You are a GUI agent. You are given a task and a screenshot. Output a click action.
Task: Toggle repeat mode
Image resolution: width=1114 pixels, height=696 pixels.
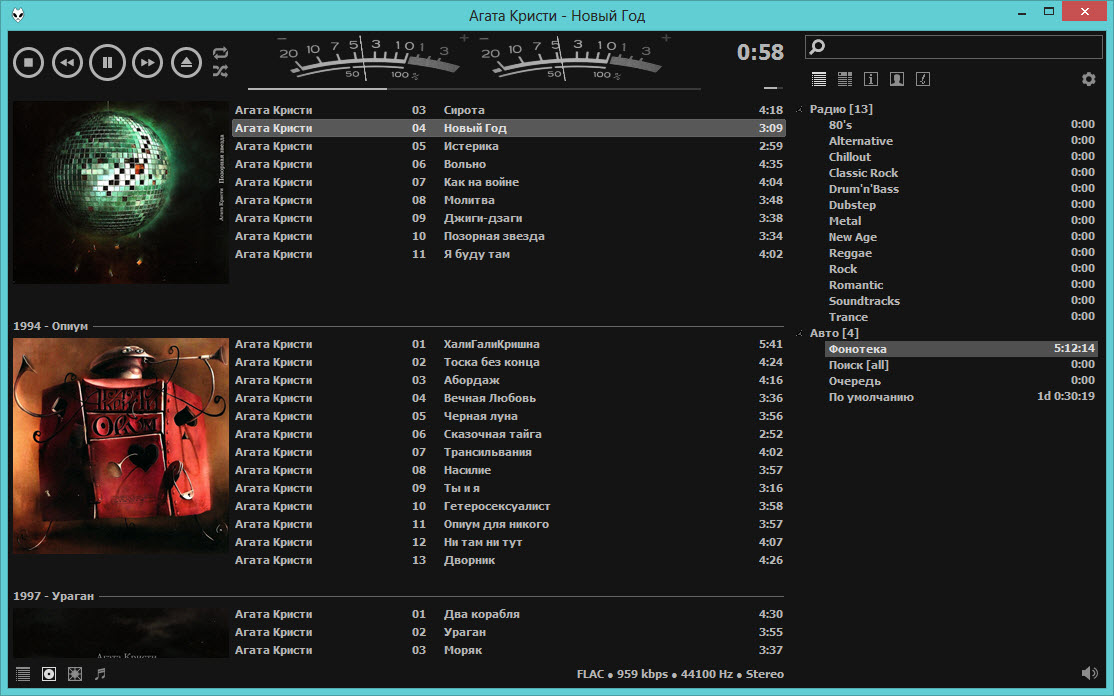220,53
